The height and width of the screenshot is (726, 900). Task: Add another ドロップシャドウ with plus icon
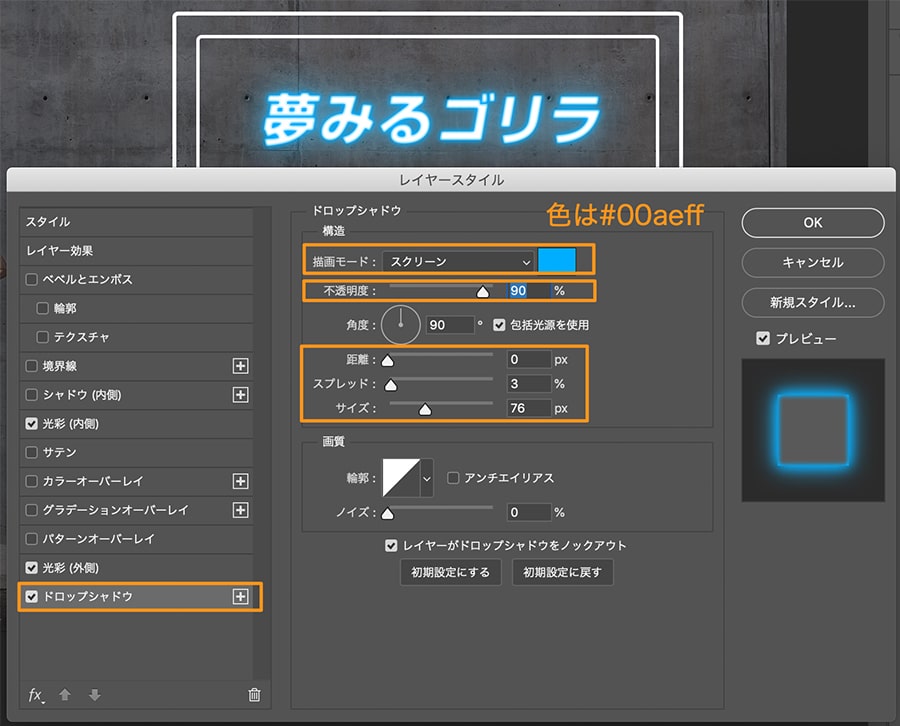click(240, 596)
